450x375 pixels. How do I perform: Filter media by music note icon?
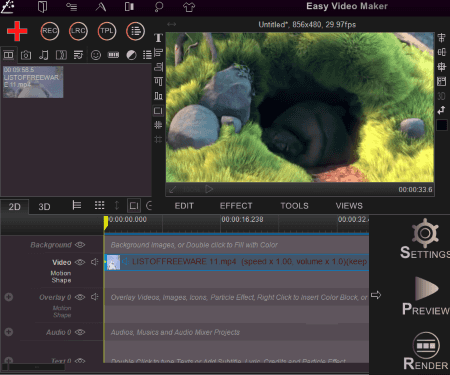click(44, 55)
